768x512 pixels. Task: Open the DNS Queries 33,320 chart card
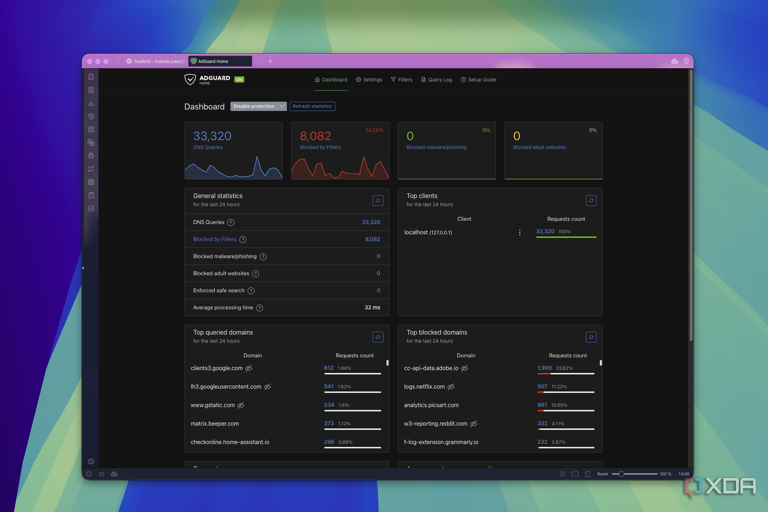(234, 151)
